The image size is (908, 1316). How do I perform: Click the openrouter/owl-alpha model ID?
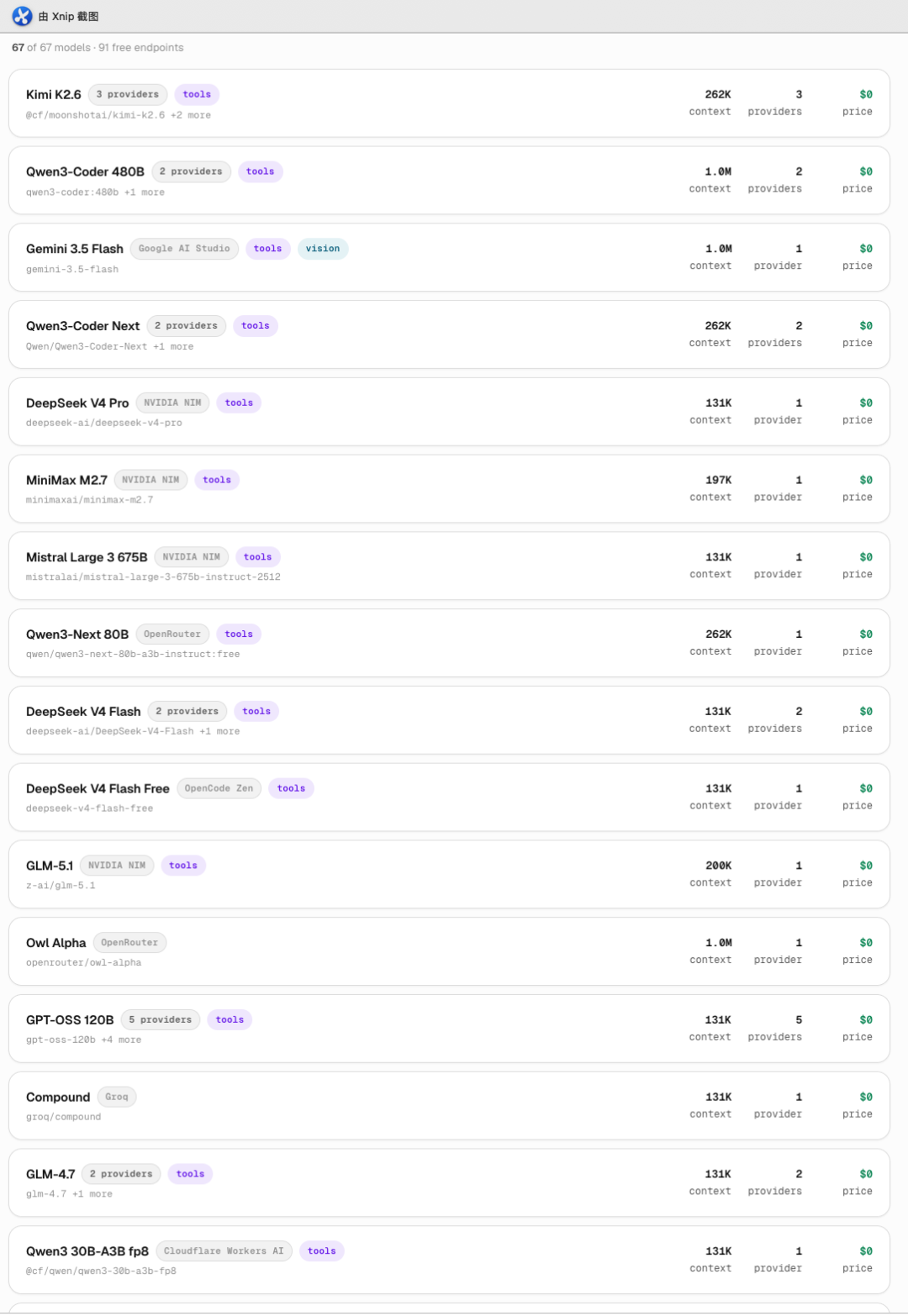[x=83, y=963]
